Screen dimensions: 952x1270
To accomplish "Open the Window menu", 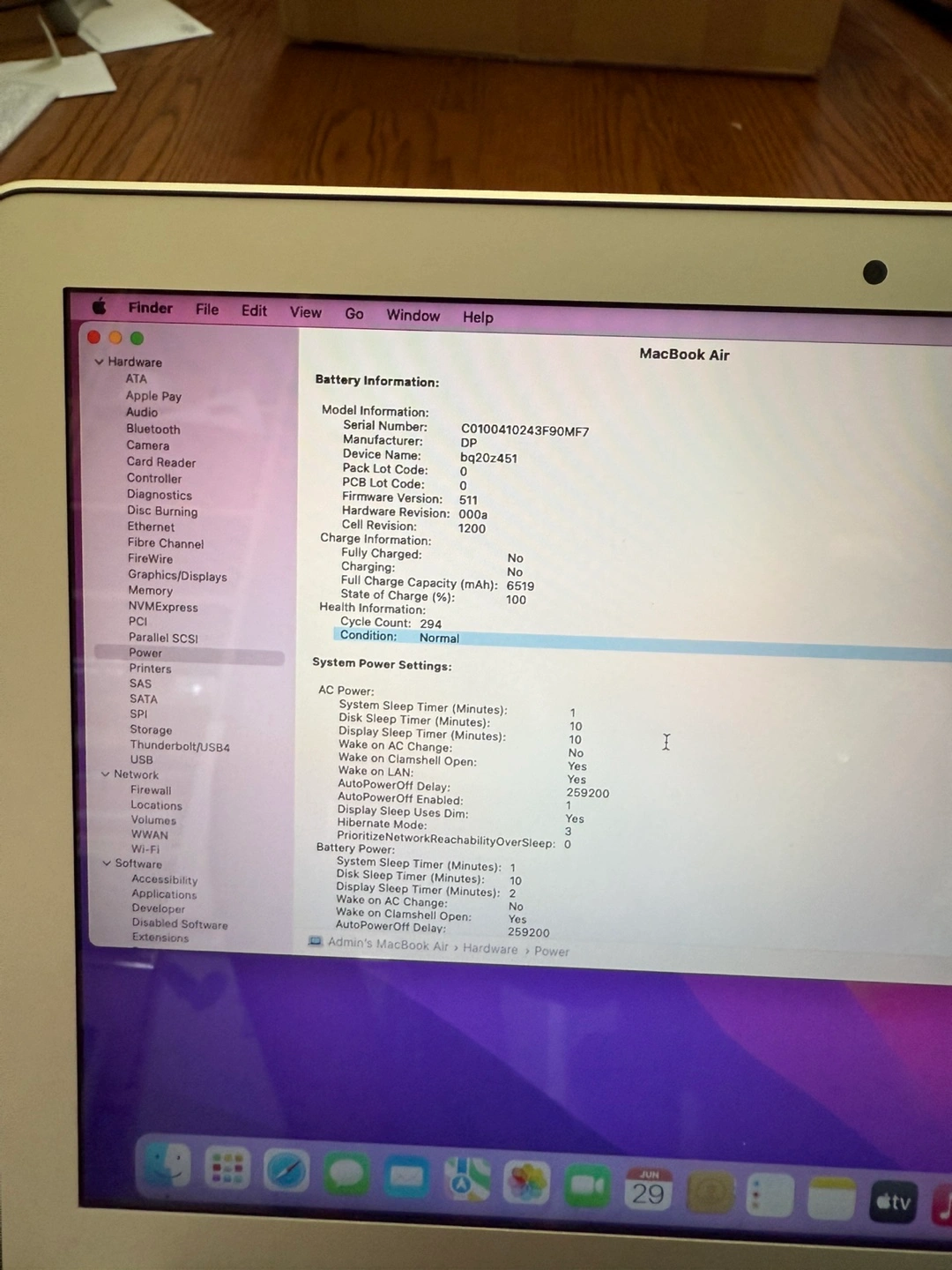I will tap(413, 316).
